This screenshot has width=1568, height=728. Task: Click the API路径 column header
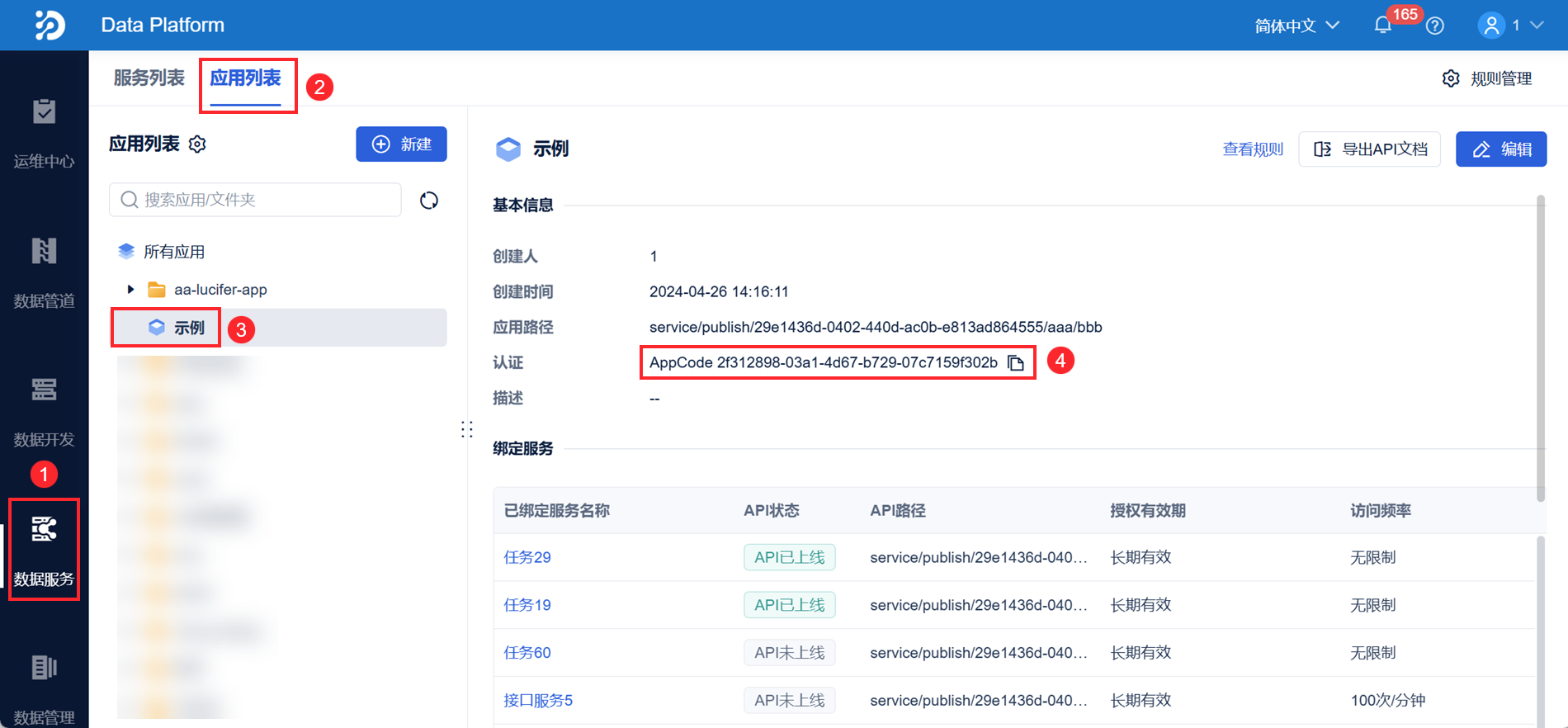pyautogui.click(x=898, y=511)
